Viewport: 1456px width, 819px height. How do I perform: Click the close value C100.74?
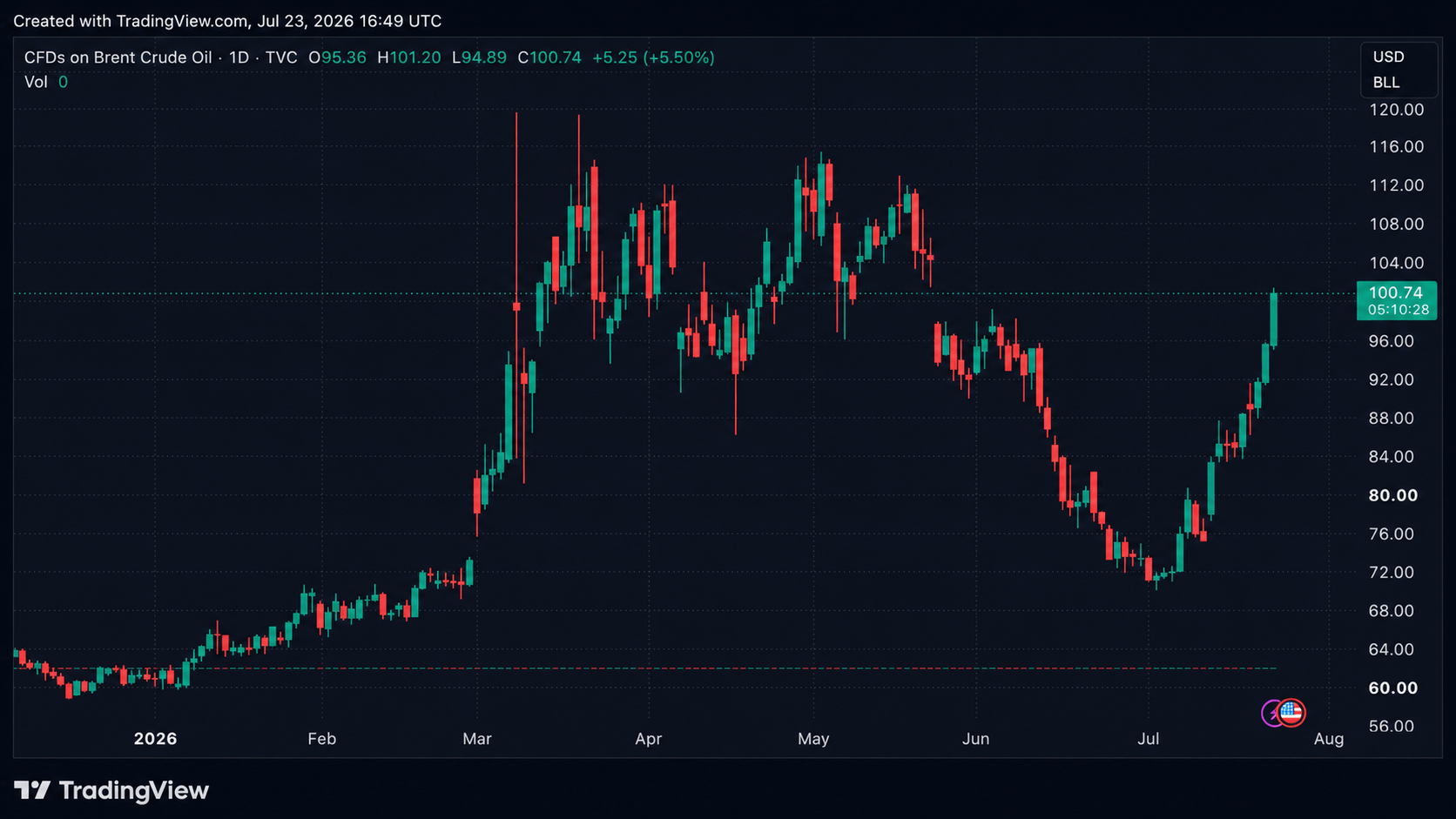pyautogui.click(x=549, y=57)
